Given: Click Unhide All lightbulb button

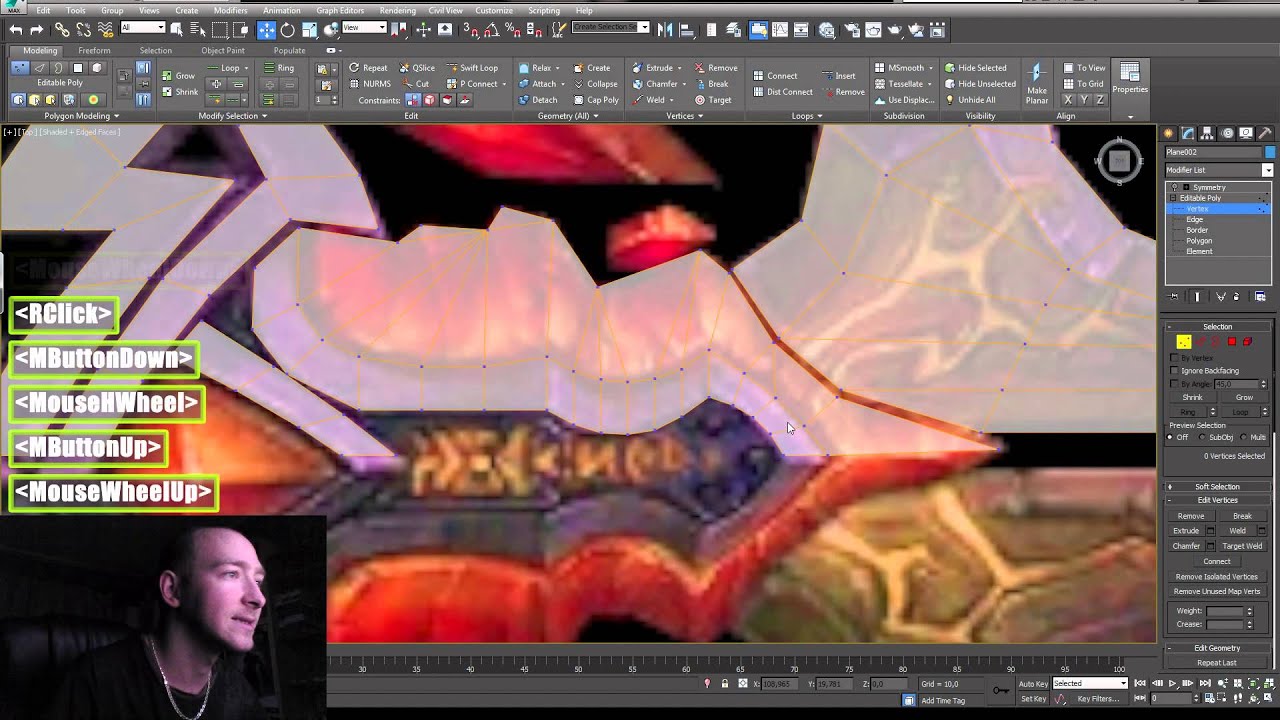Looking at the screenshot, I should click(970, 100).
